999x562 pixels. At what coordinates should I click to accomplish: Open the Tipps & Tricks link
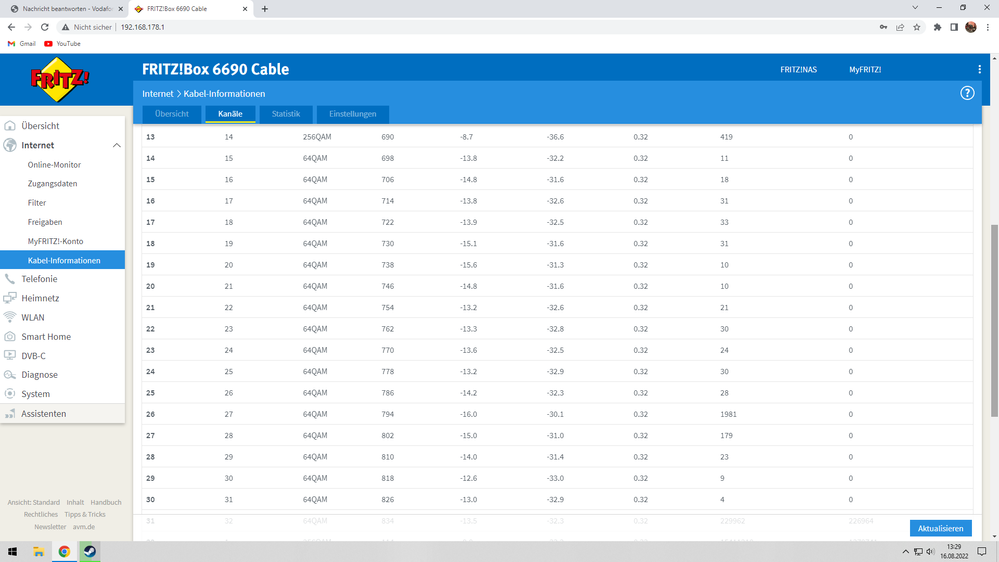tap(85, 514)
